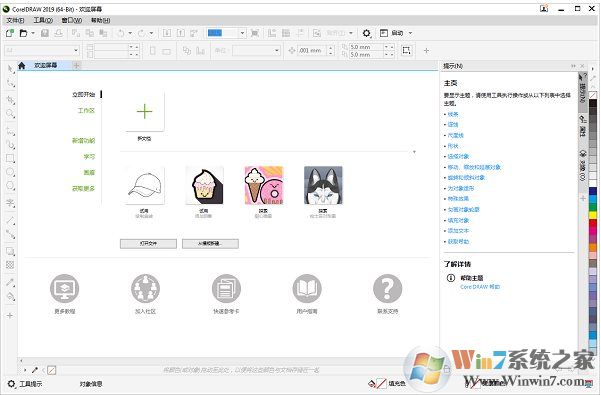Click the 快速参考卡 circle icon

226,288
